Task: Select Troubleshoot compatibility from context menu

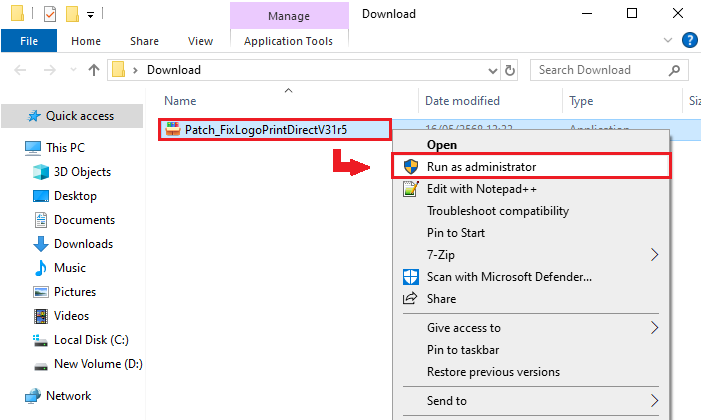Action: pos(497,211)
